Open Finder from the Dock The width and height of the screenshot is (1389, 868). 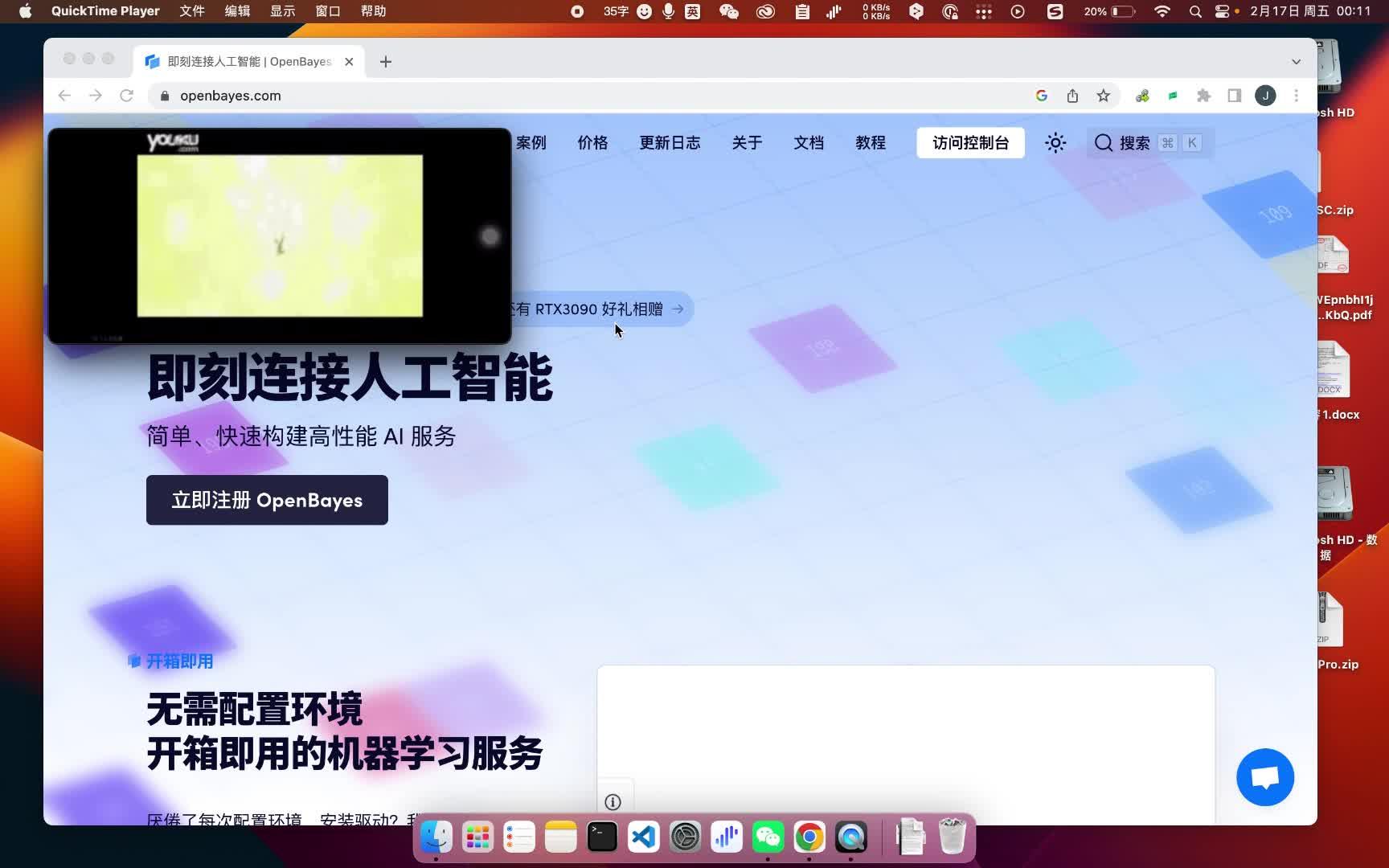[x=436, y=837]
